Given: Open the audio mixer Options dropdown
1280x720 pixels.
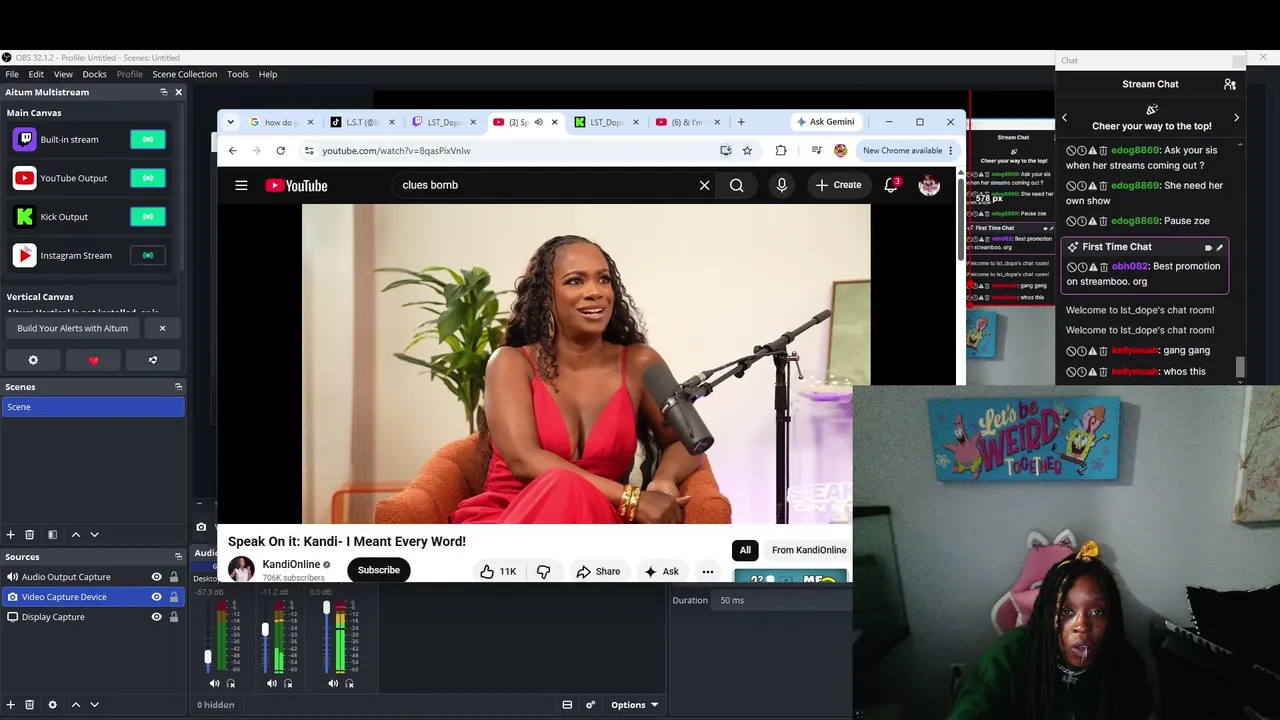Looking at the screenshot, I should 634,705.
